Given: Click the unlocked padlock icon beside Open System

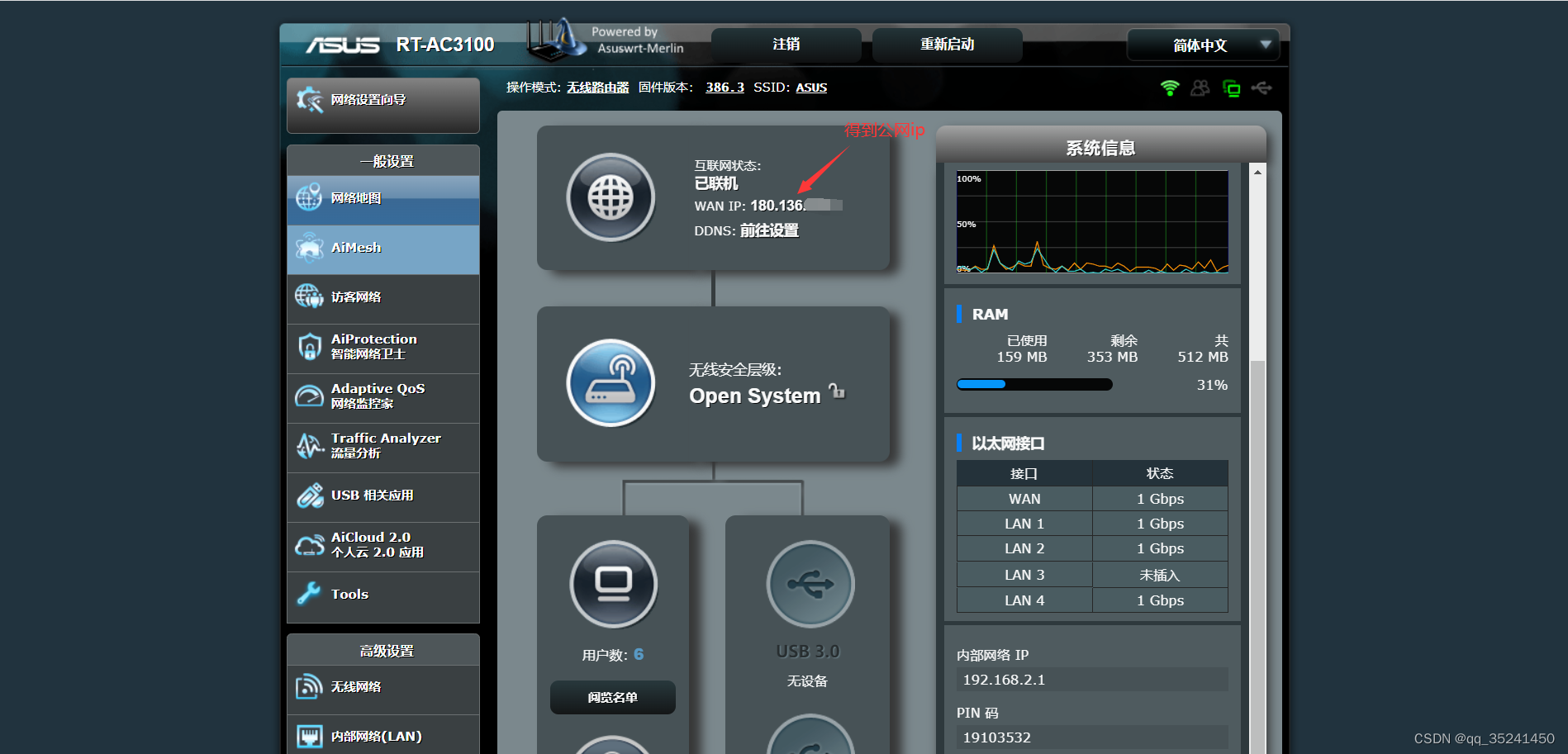Looking at the screenshot, I should click(837, 391).
